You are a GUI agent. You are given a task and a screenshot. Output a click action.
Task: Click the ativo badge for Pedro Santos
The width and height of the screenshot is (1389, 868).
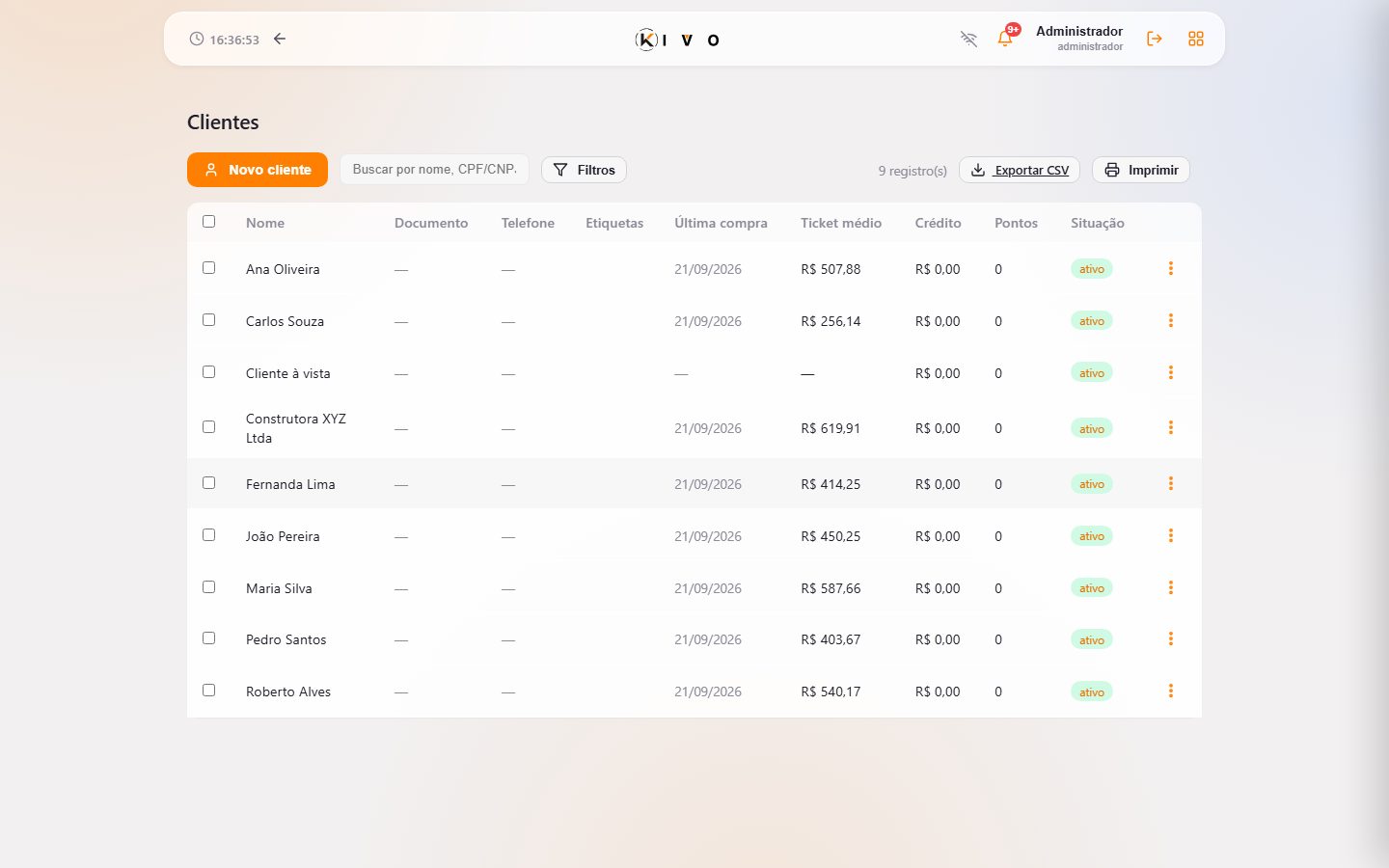pyautogui.click(x=1092, y=639)
